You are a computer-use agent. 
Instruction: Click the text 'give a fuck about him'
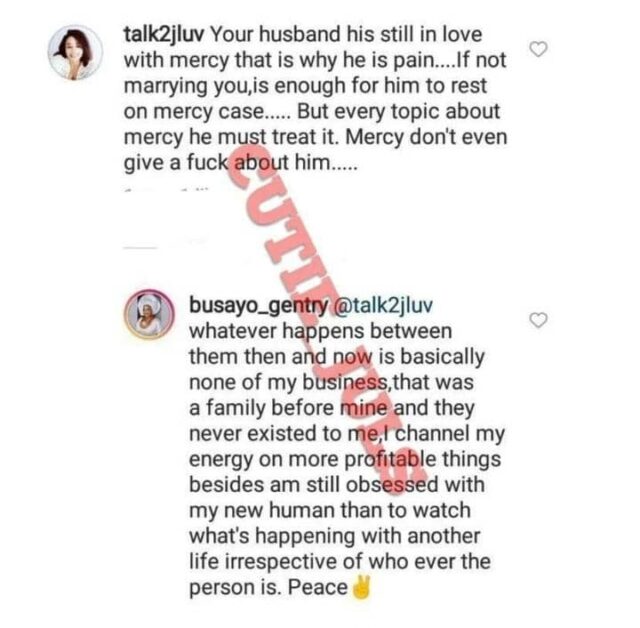[227, 163]
